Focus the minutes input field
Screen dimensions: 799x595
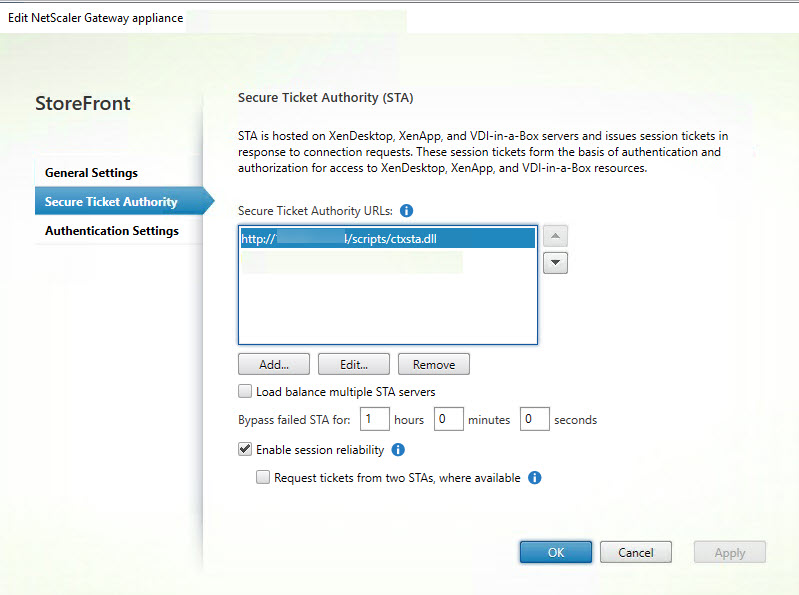(x=448, y=420)
